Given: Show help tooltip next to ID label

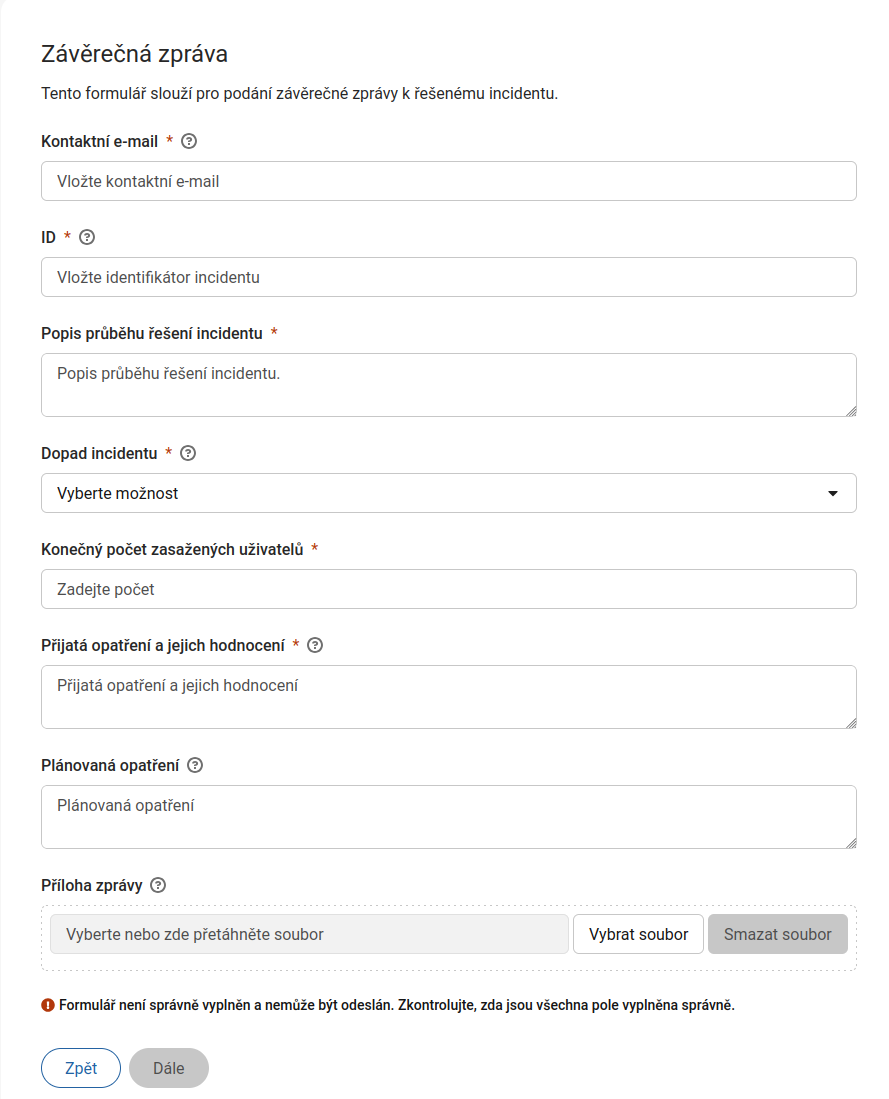Looking at the screenshot, I should pos(87,238).
